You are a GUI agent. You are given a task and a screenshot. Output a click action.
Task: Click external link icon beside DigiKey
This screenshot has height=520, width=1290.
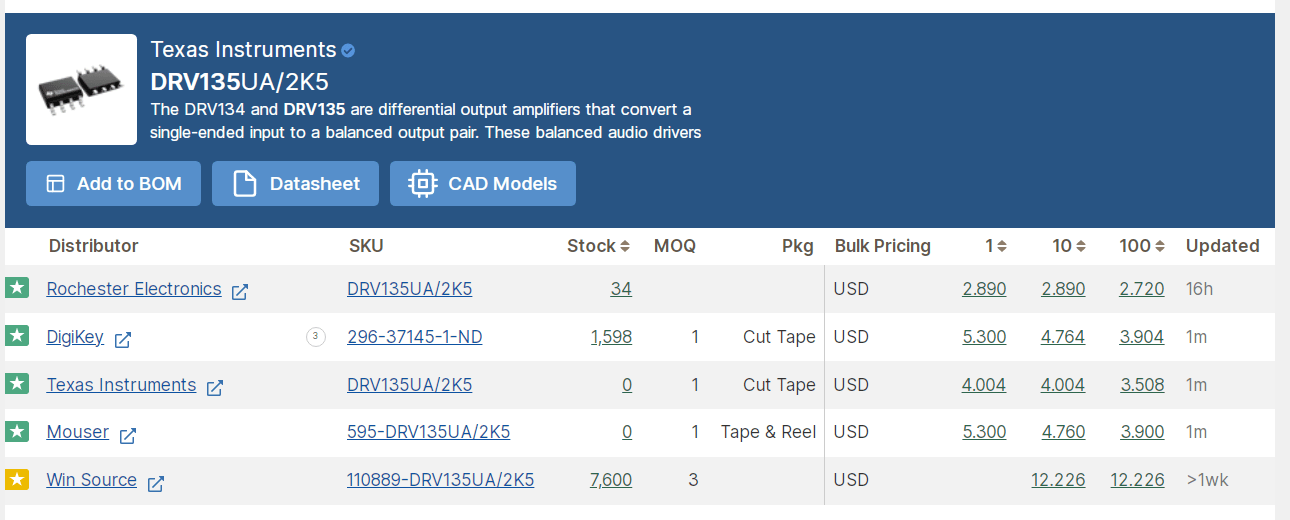[122, 340]
